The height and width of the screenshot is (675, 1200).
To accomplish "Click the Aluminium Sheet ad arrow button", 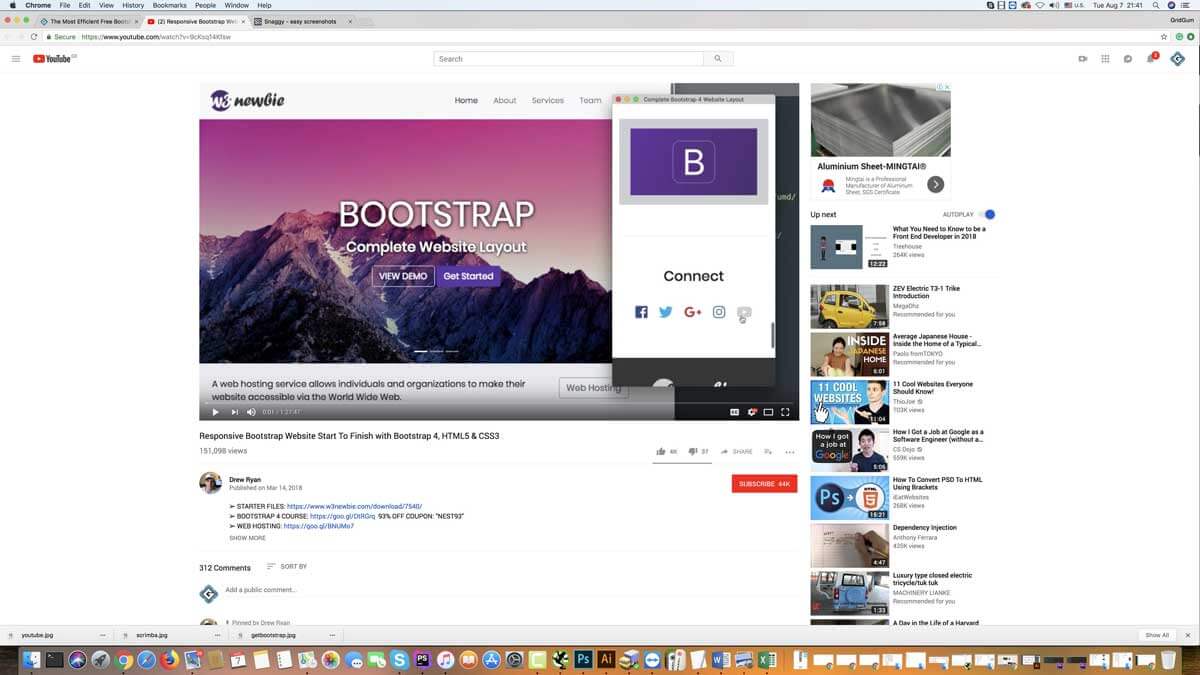I will [x=935, y=184].
